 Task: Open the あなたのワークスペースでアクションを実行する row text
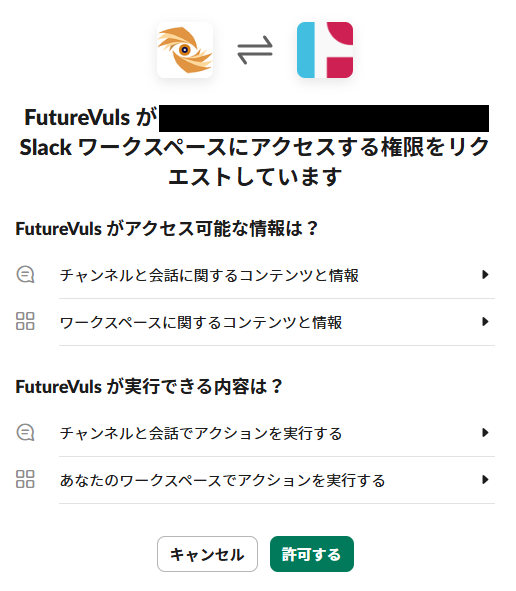click(222, 480)
